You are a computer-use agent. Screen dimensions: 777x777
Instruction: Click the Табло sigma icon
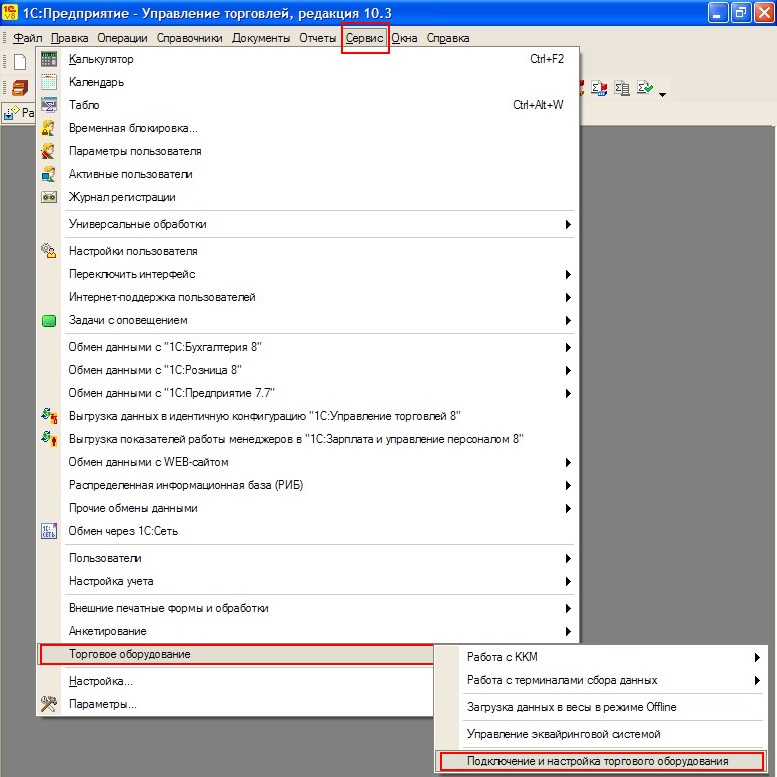click(x=49, y=105)
